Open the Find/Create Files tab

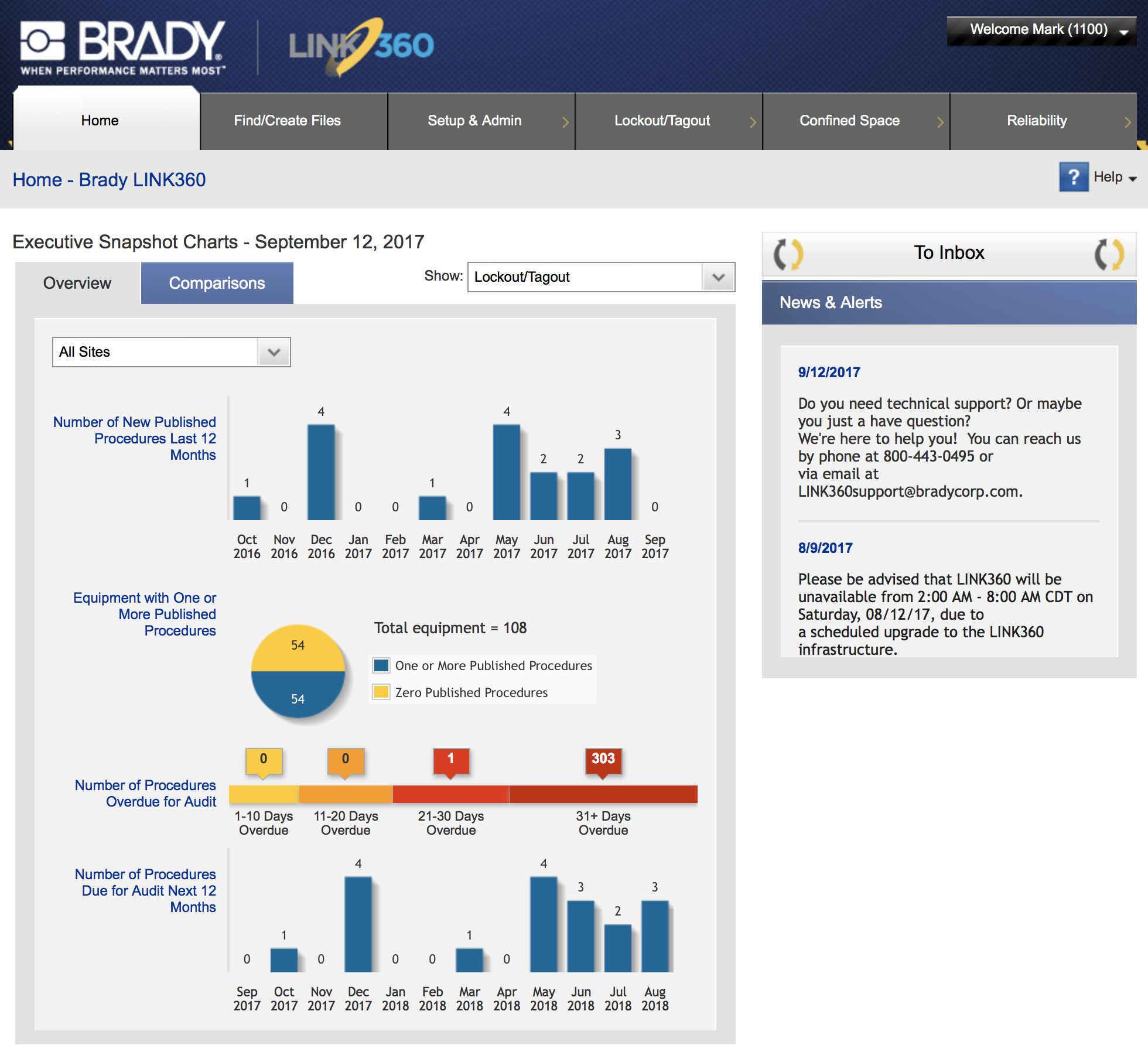293,121
